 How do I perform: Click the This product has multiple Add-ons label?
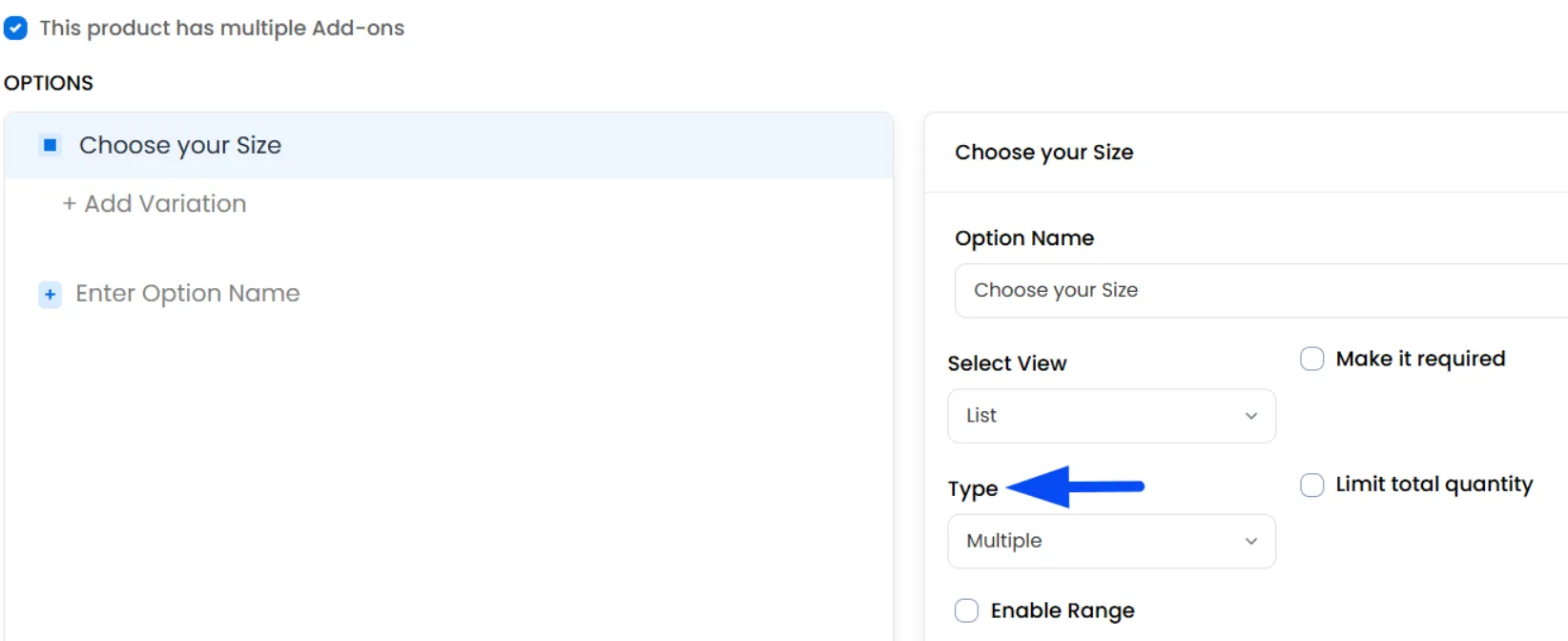point(222,28)
